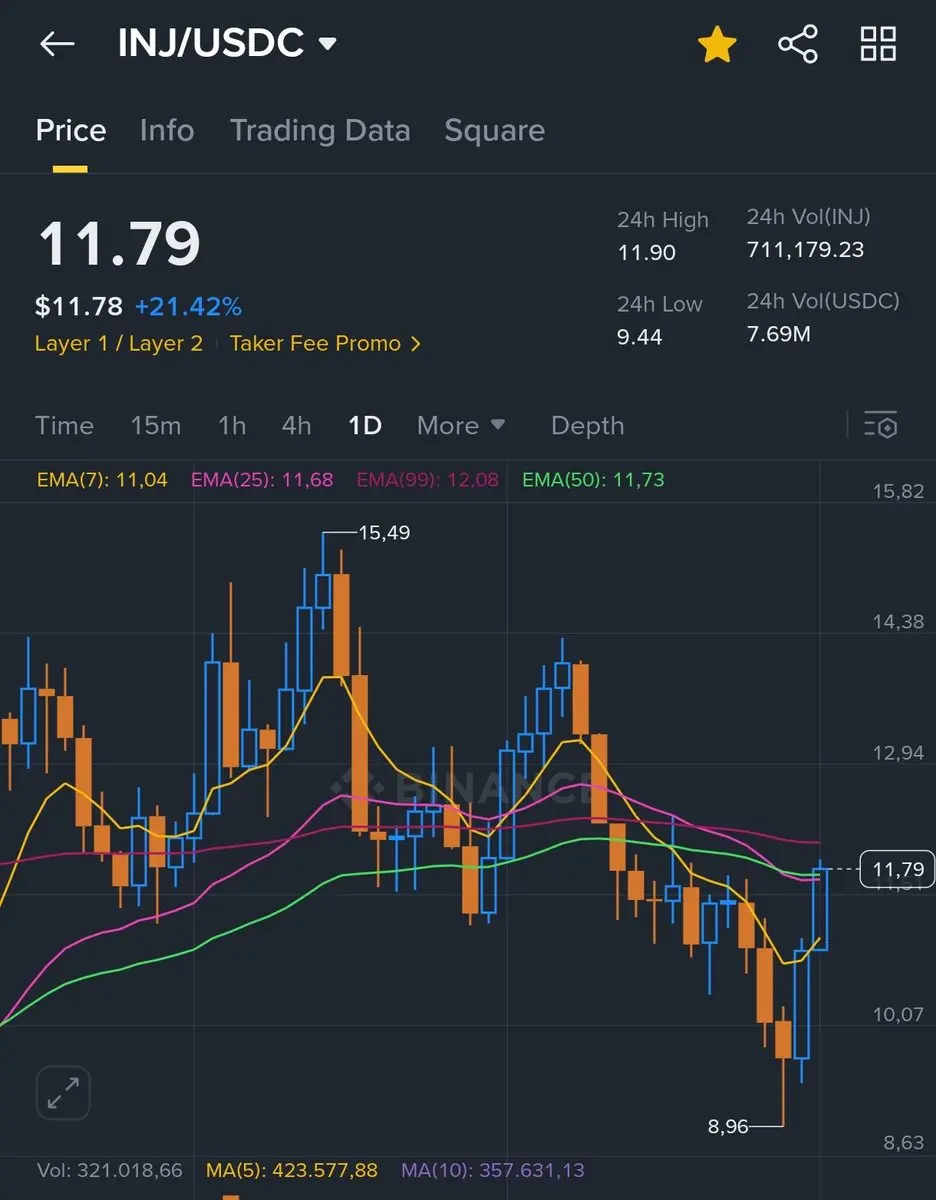The width and height of the screenshot is (936, 1200).
Task: Go back using the left arrow
Action: 57,44
